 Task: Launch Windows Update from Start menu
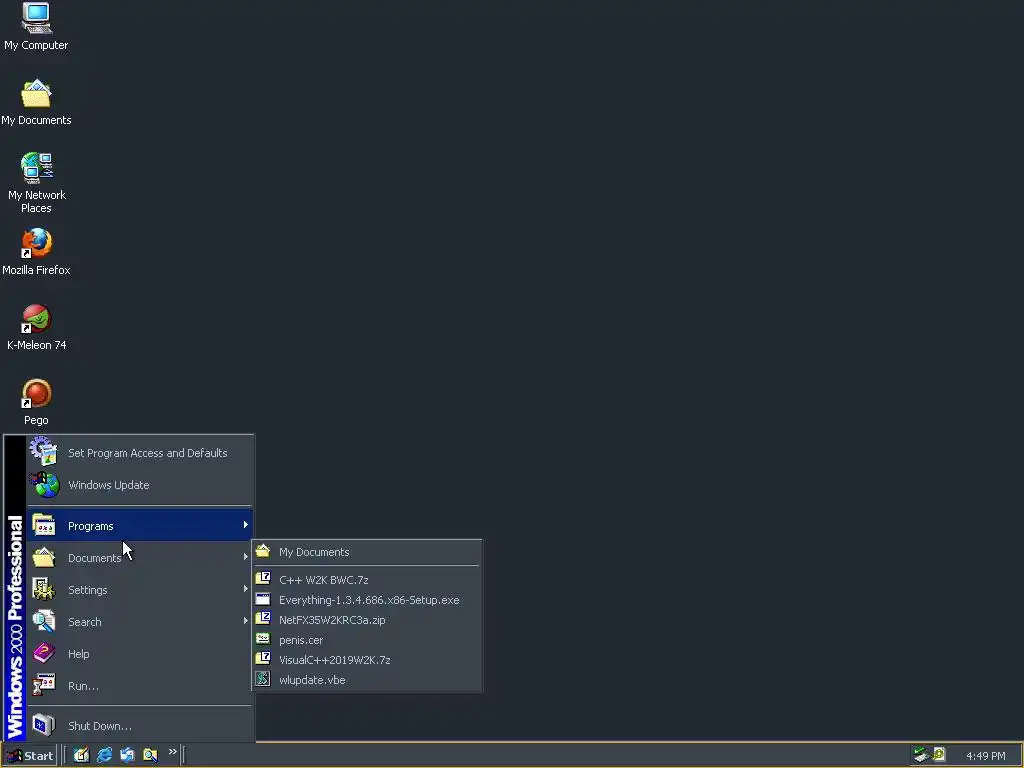[140, 485]
